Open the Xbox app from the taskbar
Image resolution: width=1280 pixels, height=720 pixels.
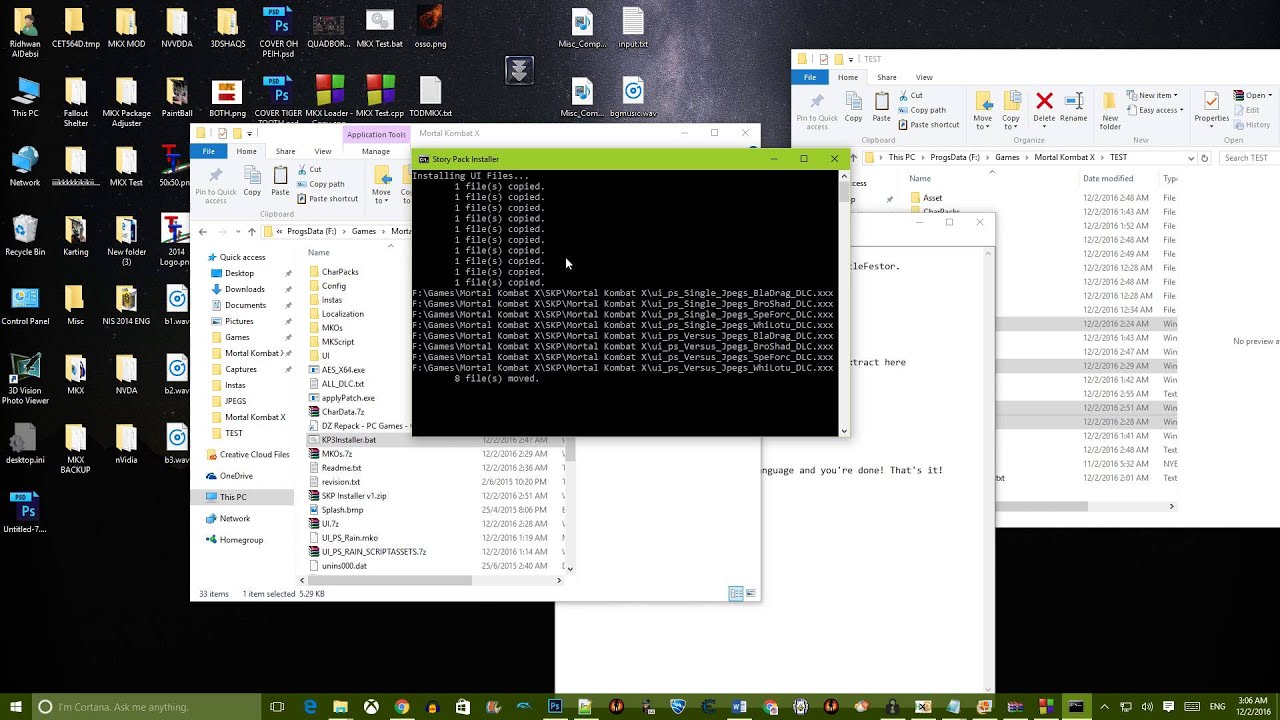(x=371, y=707)
